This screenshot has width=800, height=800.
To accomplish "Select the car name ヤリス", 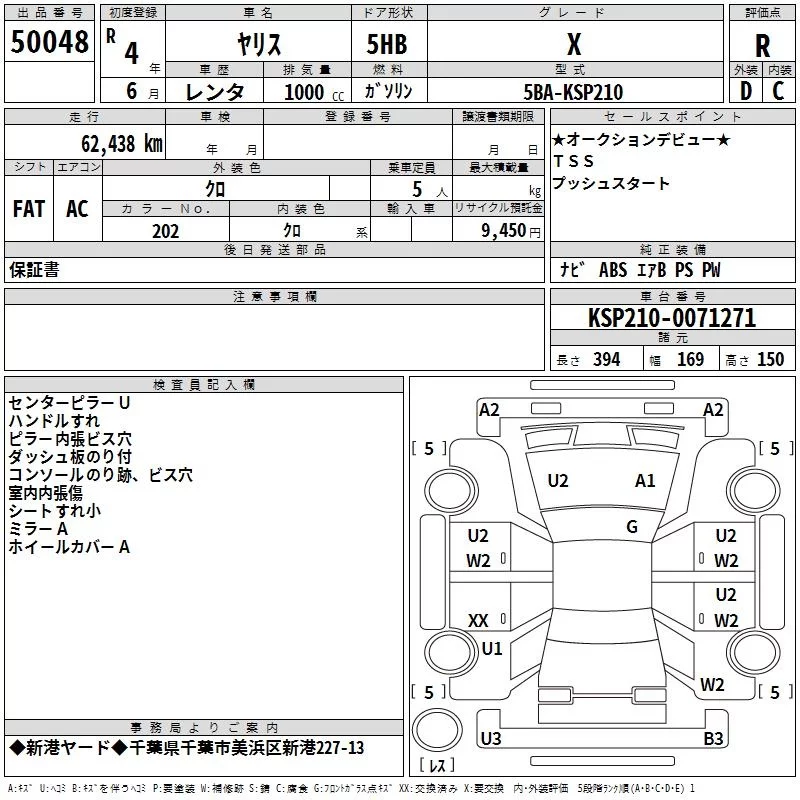I will pyautogui.click(x=259, y=44).
